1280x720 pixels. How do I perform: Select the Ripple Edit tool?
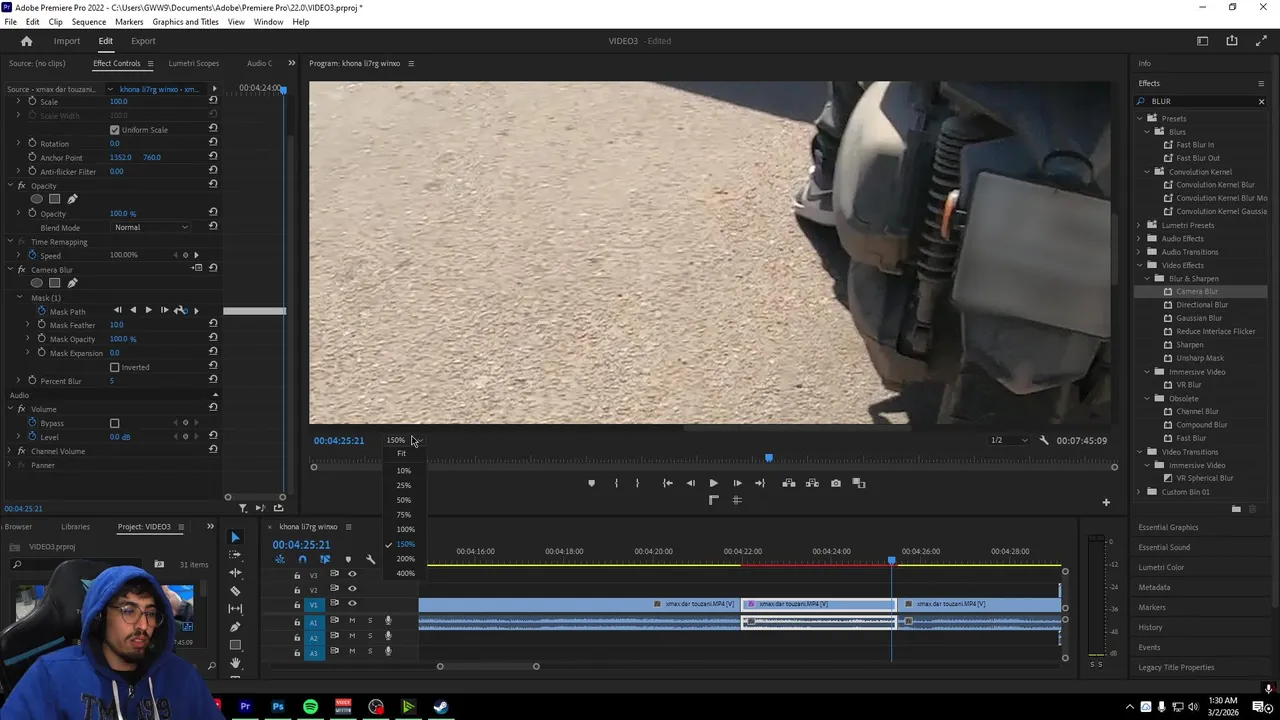coord(235,573)
